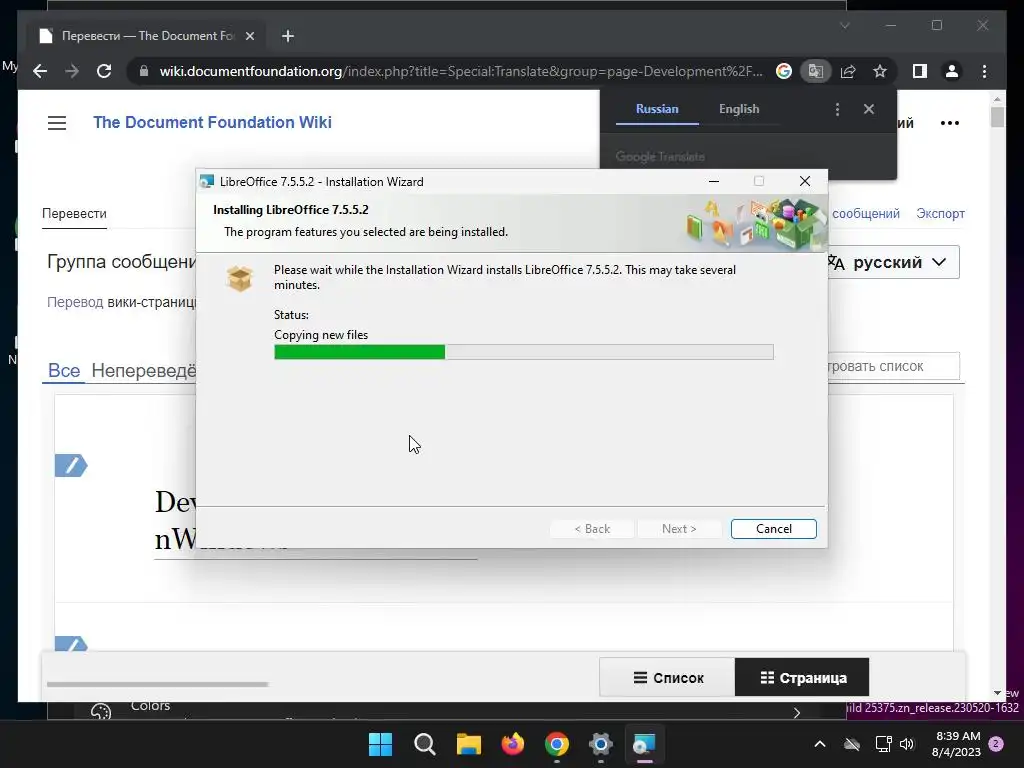This screenshot has height=768, width=1024.
Task: Click the network icon in tray
Action: coord(883,744)
